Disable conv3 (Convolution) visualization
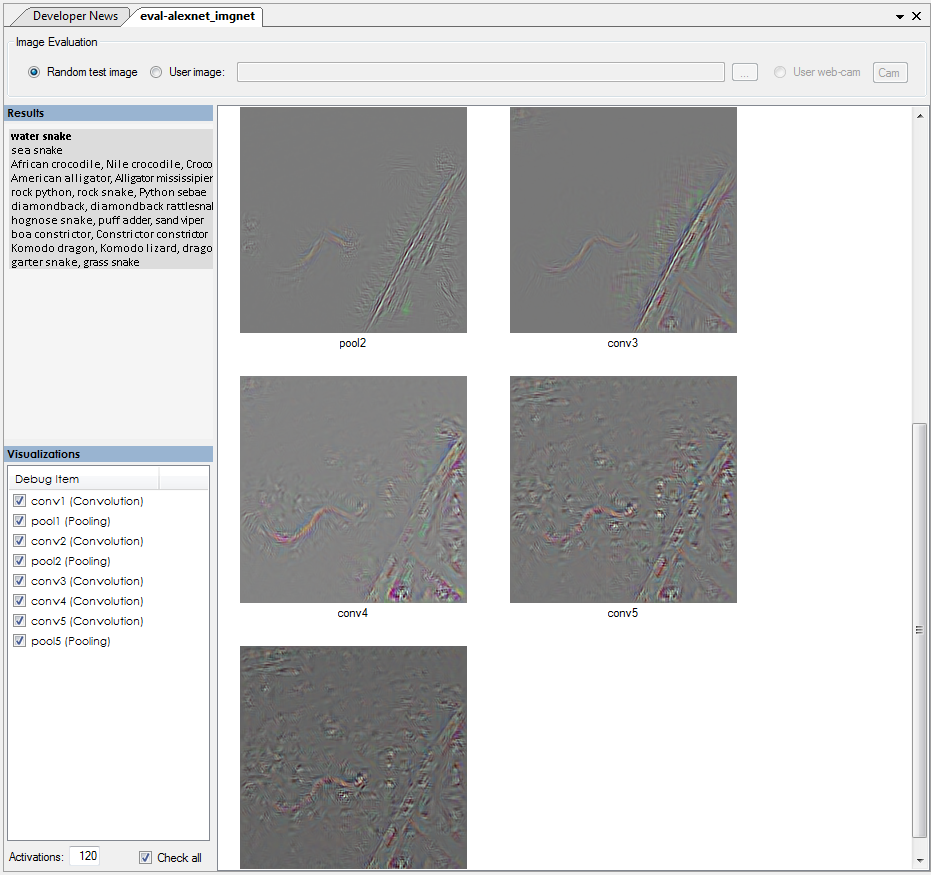Viewport: 931px width, 875px height. (x=20, y=581)
